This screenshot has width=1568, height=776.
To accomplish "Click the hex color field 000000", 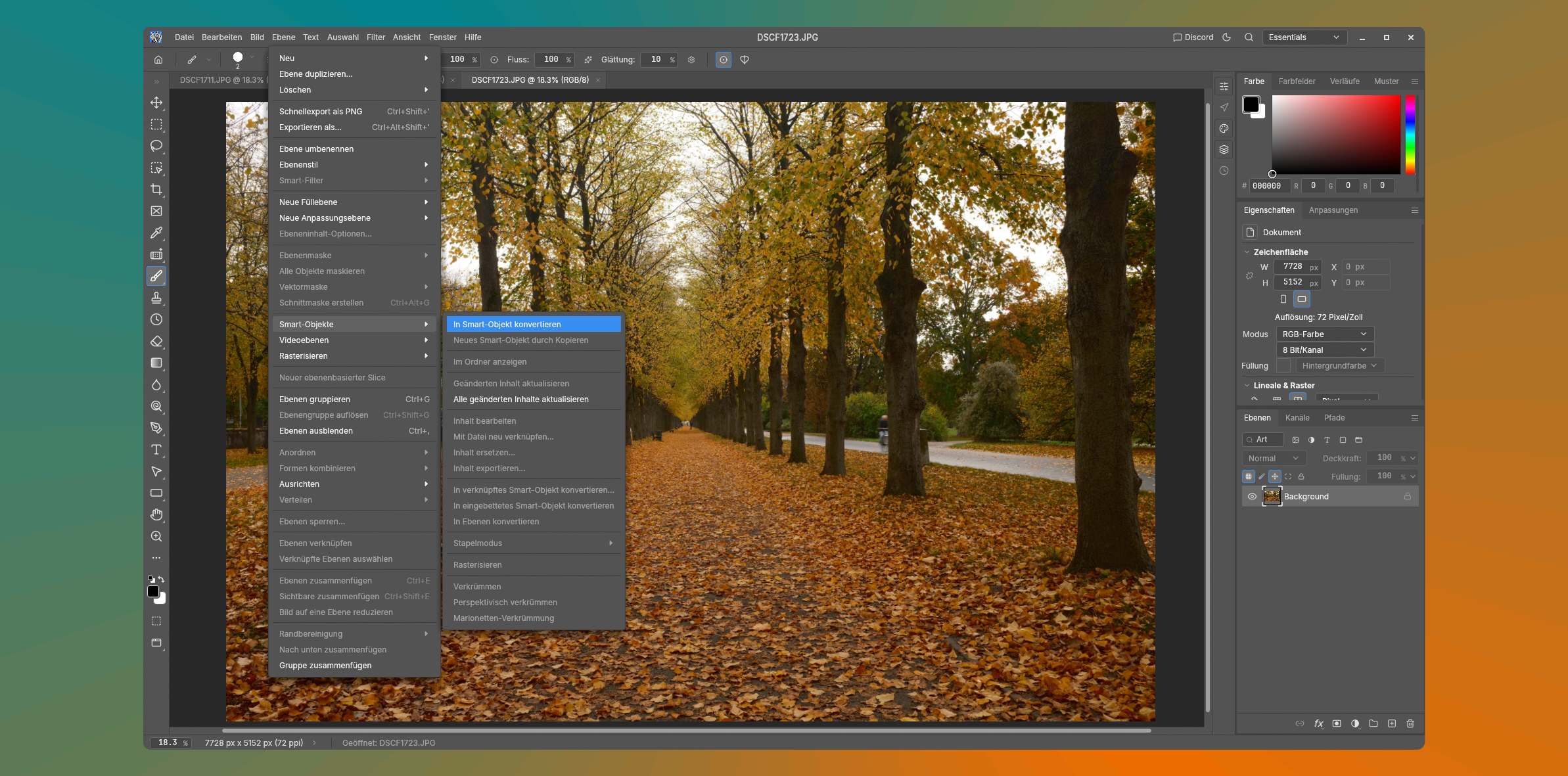I will click(1270, 186).
